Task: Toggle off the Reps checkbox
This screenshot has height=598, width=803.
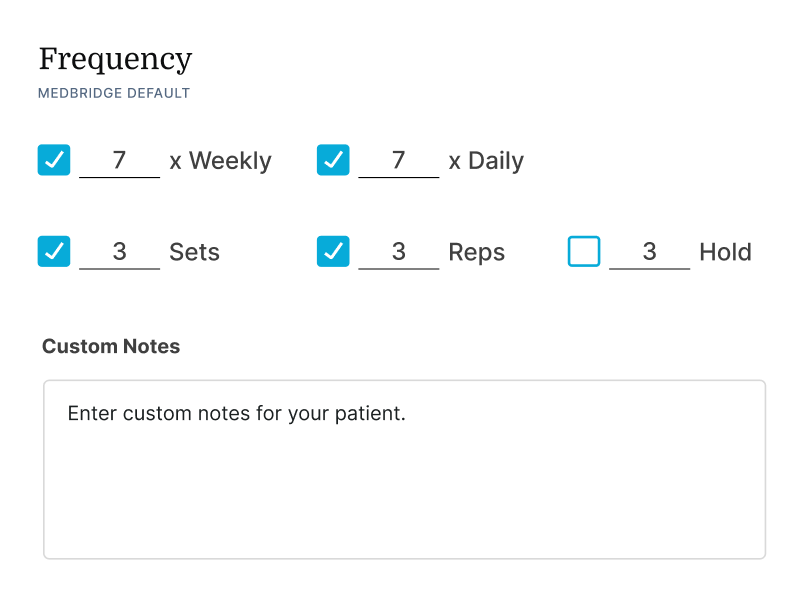Action: pos(333,251)
